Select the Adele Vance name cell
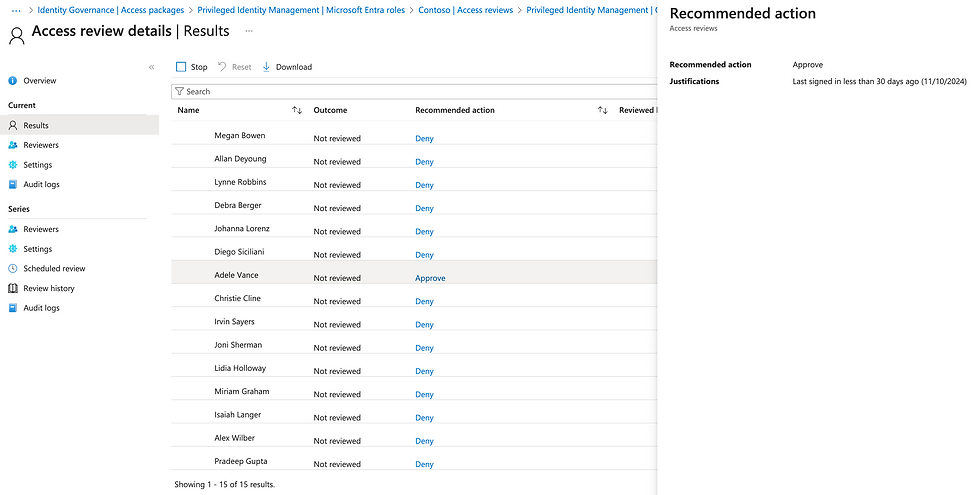 click(236, 275)
